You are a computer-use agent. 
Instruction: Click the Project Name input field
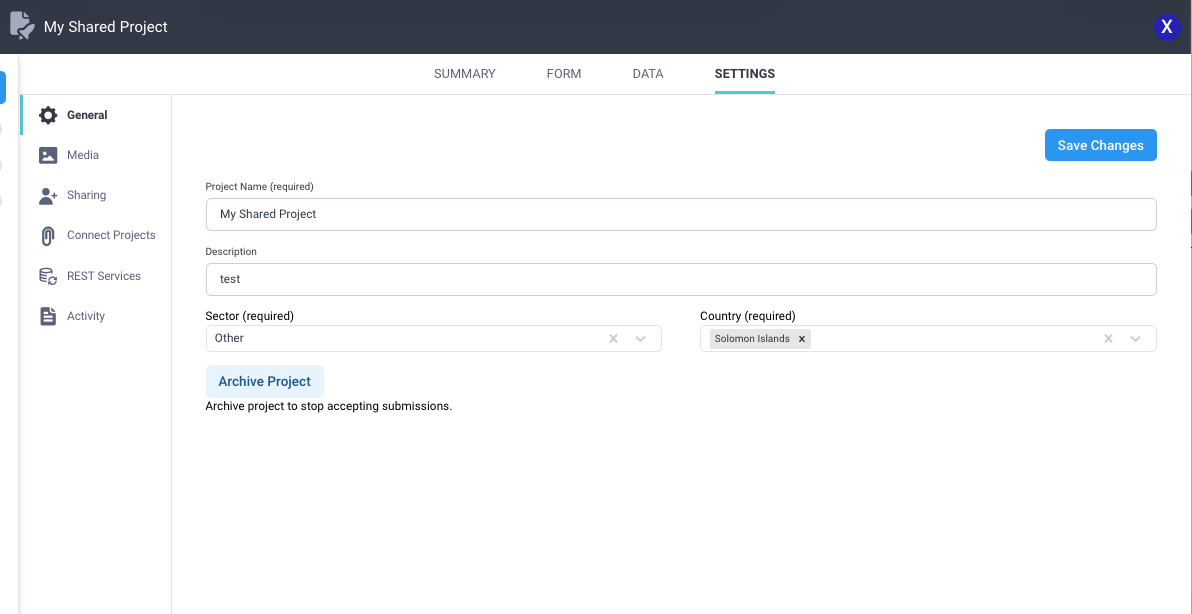pos(680,214)
